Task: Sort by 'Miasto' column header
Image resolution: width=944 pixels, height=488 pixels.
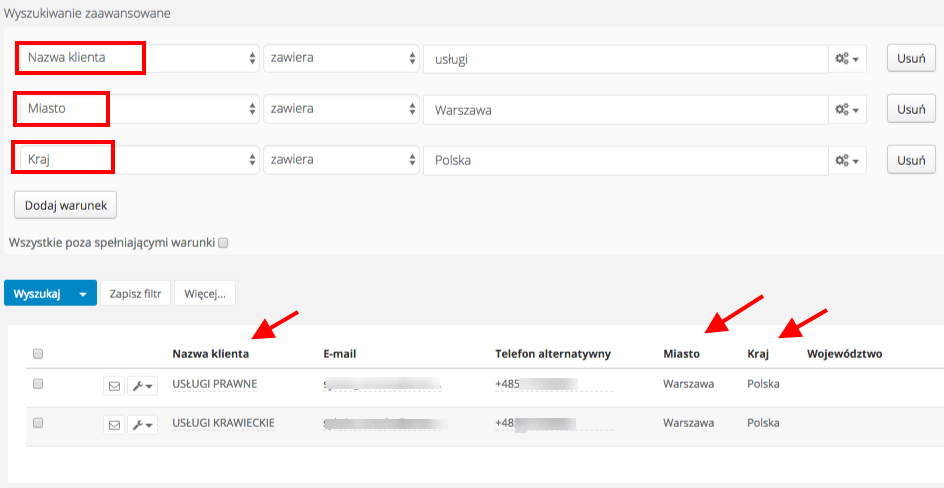Action: [x=682, y=354]
